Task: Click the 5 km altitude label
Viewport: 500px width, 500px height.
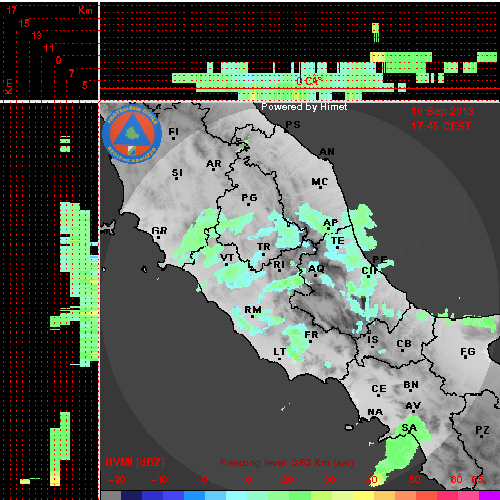Action: click(85, 85)
